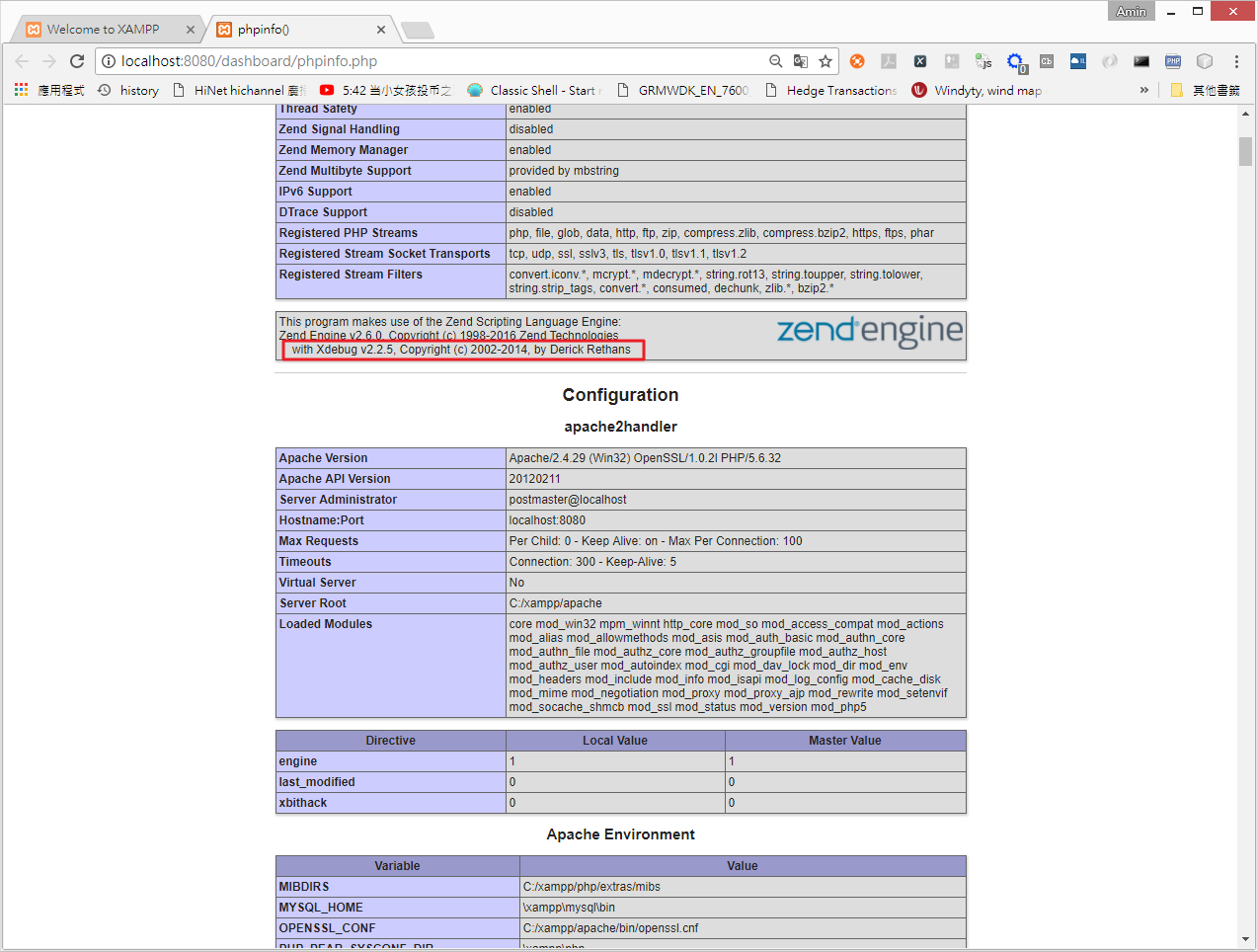Click the Cb extension icon
The width and height of the screenshot is (1258, 952).
click(1048, 61)
